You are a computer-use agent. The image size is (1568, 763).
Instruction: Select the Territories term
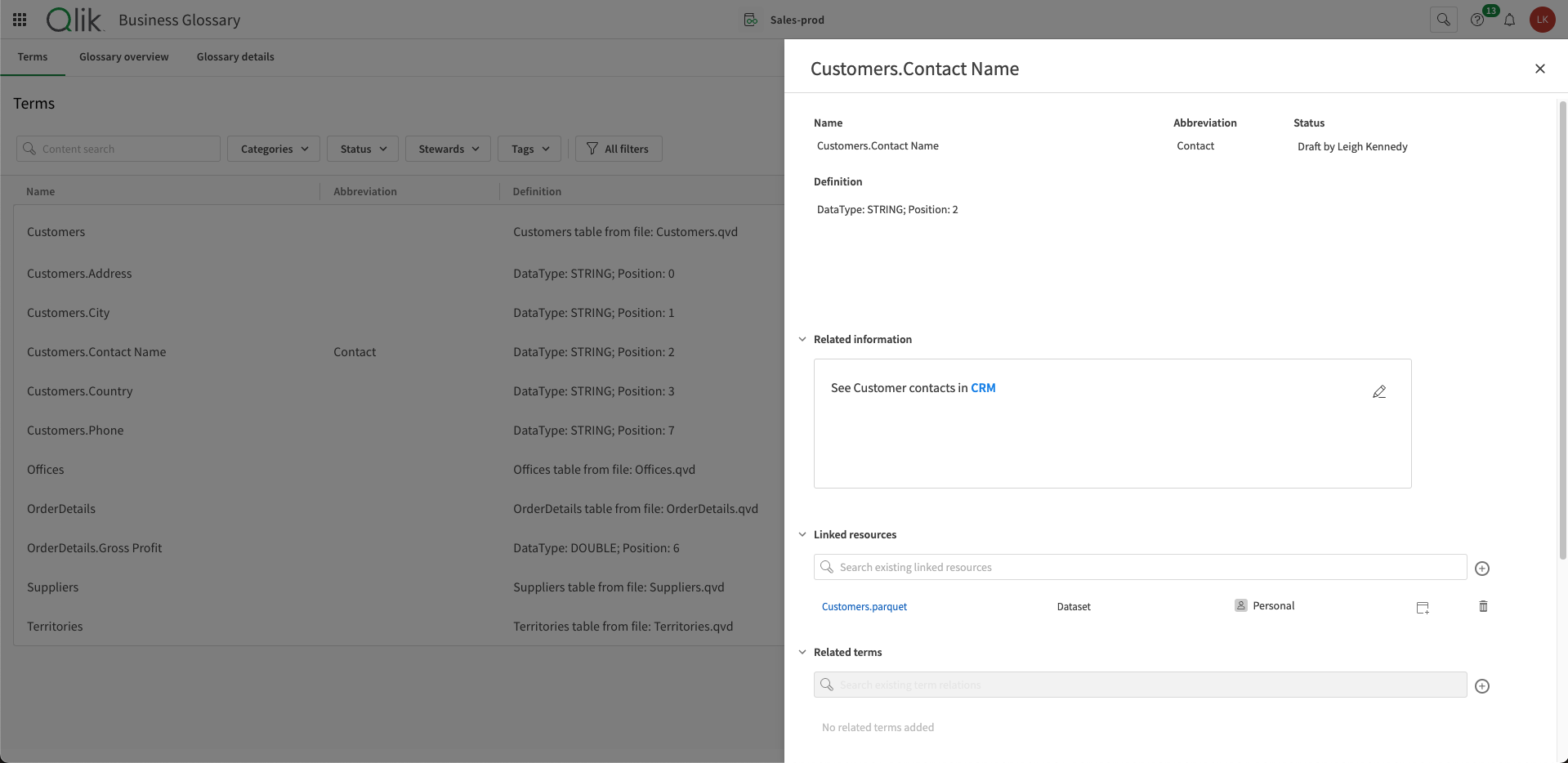(x=55, y=627)
